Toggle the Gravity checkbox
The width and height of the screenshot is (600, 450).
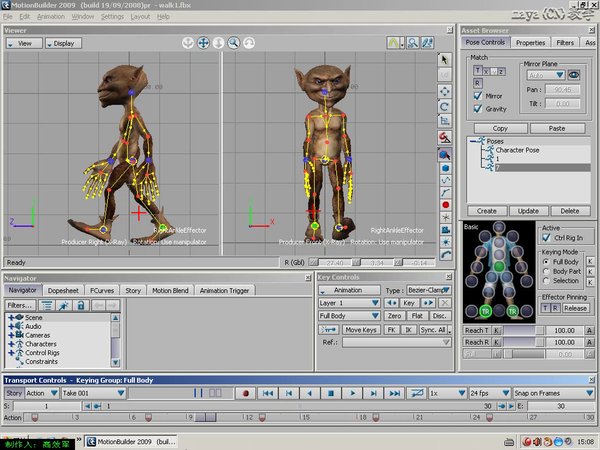coord(478,109)
